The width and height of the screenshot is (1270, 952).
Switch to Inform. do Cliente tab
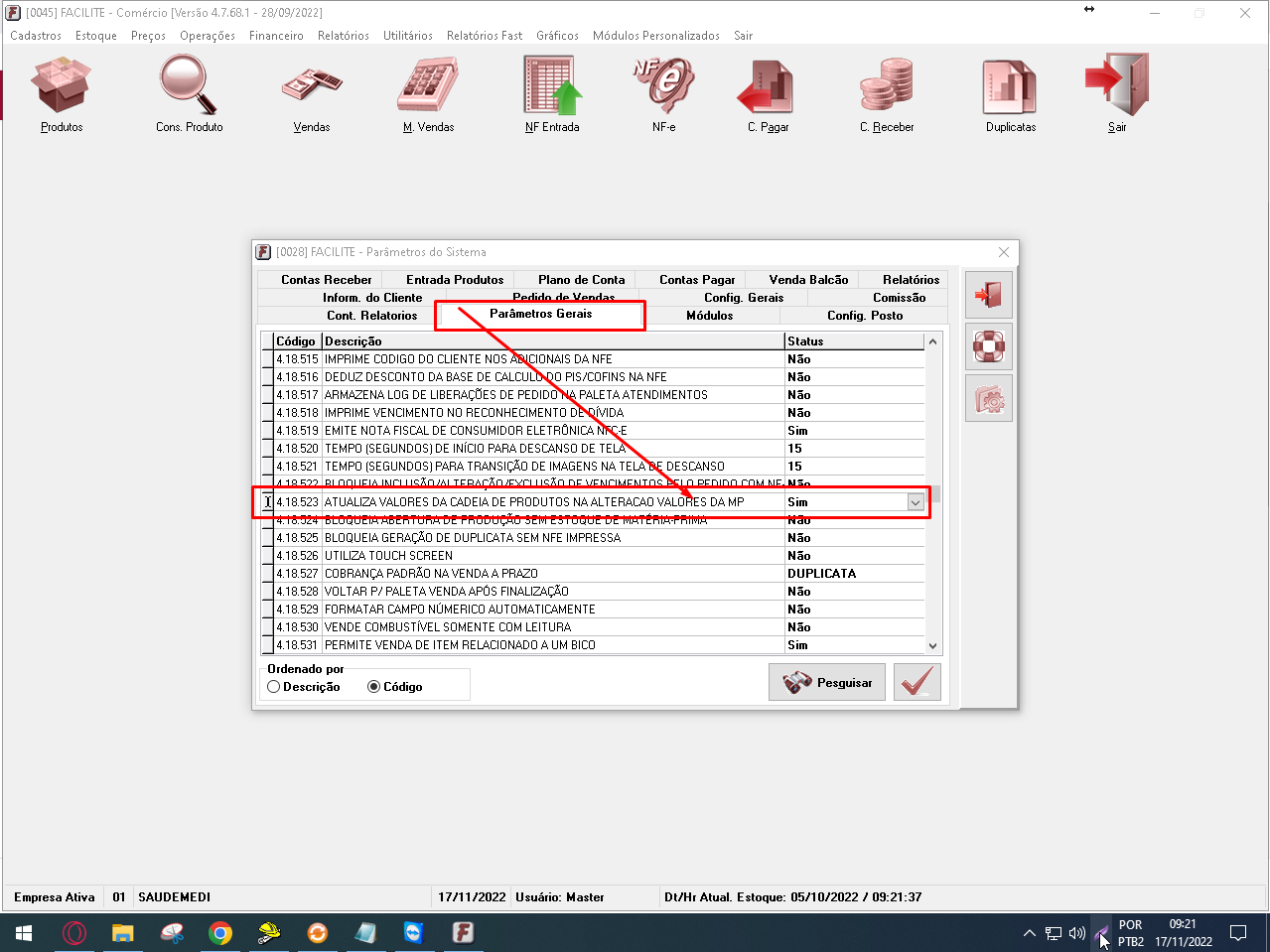pos(372,298)
